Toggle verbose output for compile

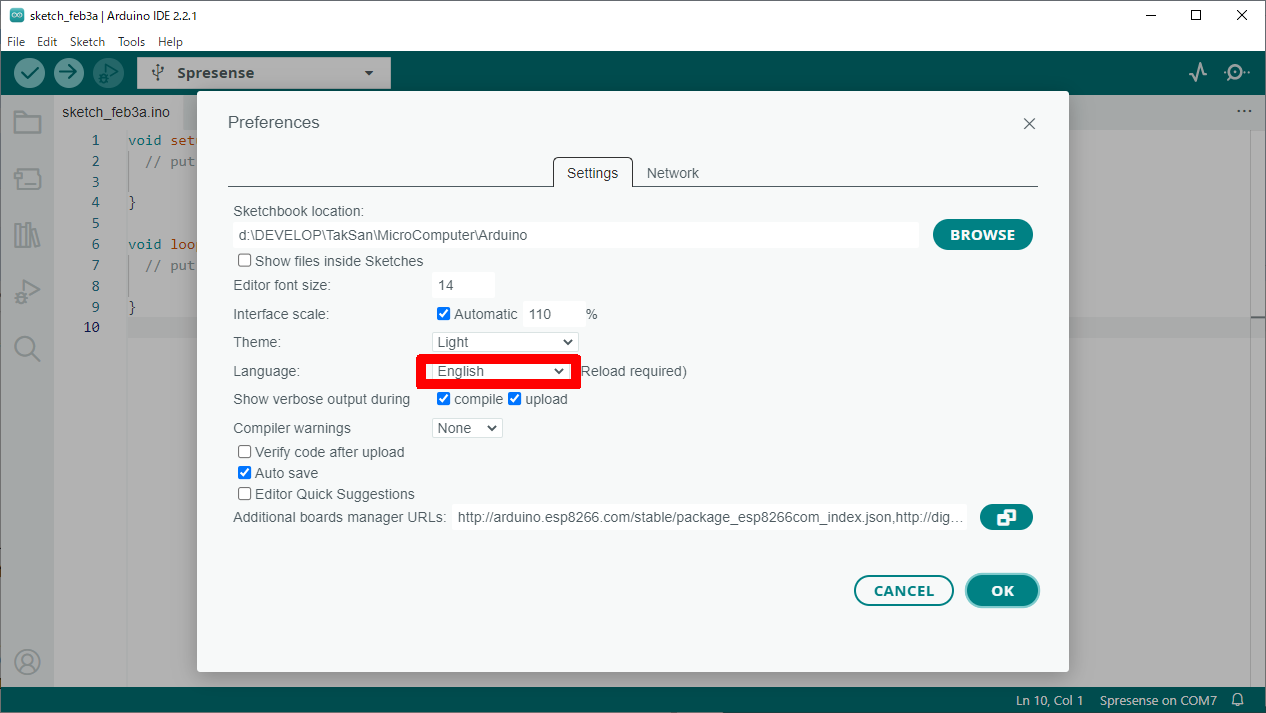click(444, 399)
